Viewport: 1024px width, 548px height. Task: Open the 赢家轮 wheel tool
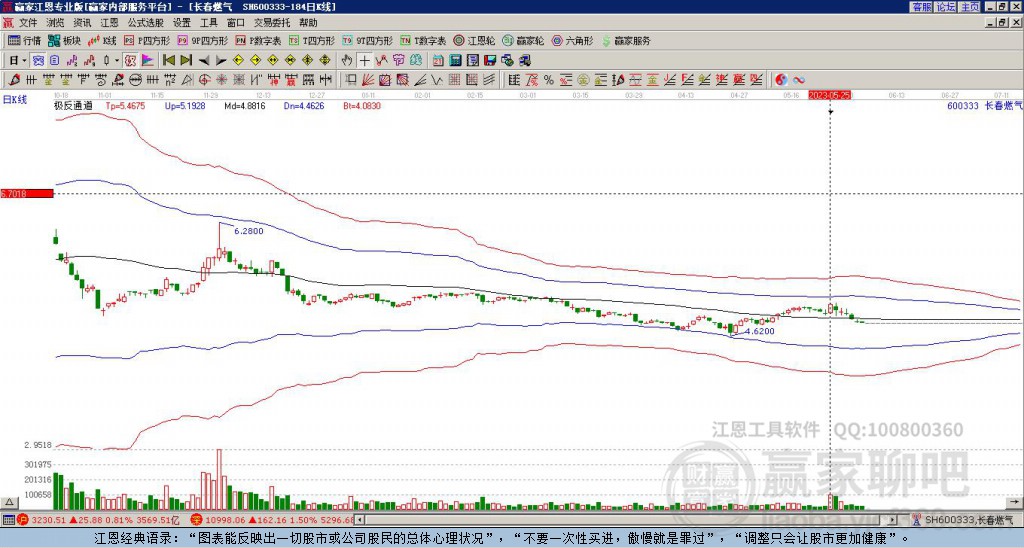click(x=523, y=40)
